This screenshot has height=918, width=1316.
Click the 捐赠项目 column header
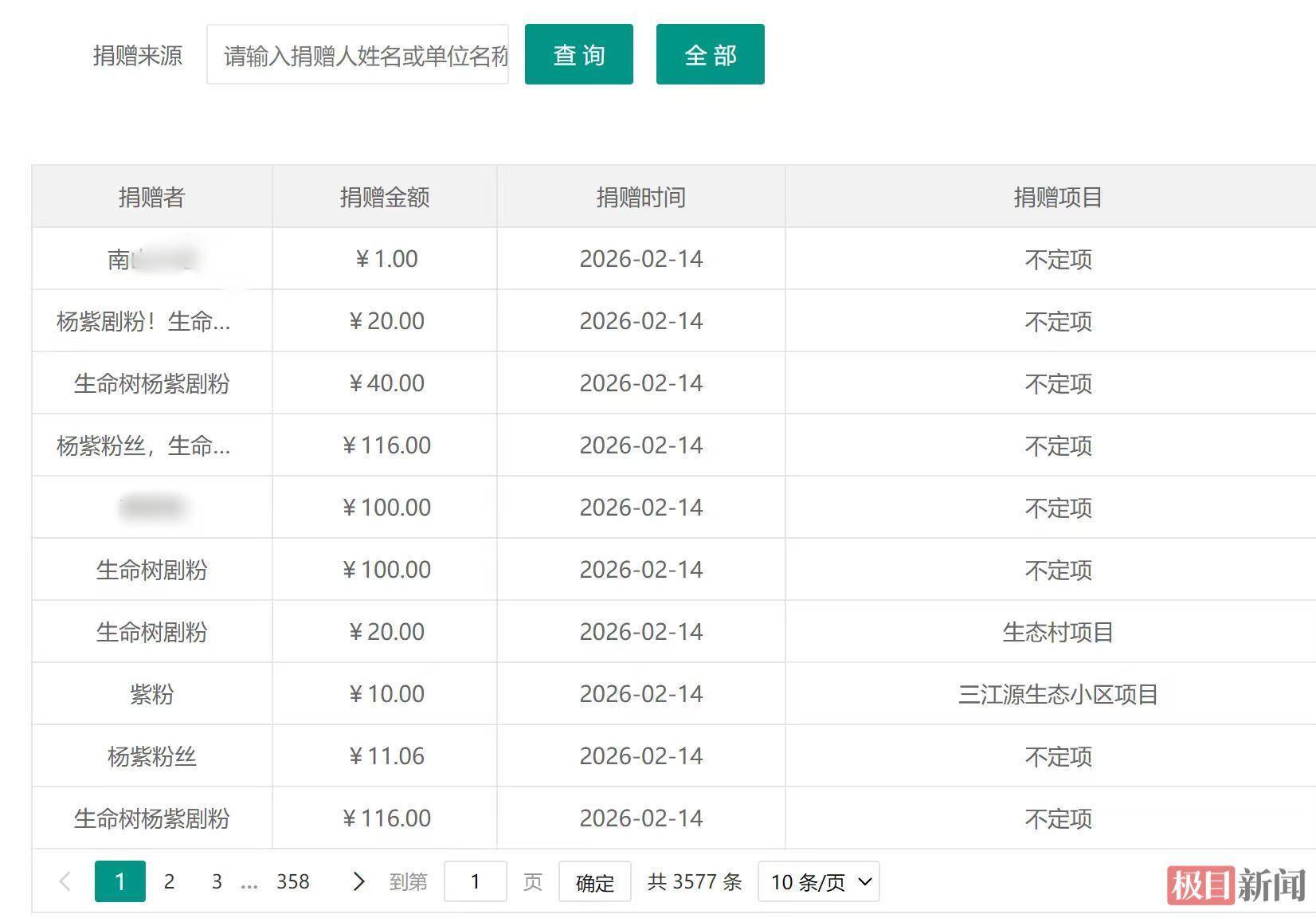pyautogui.click(x=1057, y=197)
